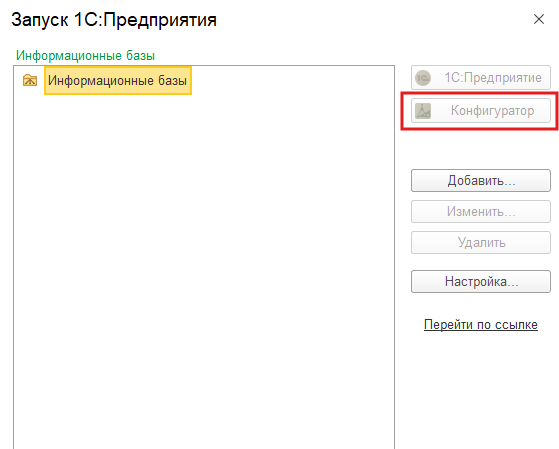Follow the Перейти по ссылке link
This screenshot has height=449, width=559.
[x=481, y=325]
